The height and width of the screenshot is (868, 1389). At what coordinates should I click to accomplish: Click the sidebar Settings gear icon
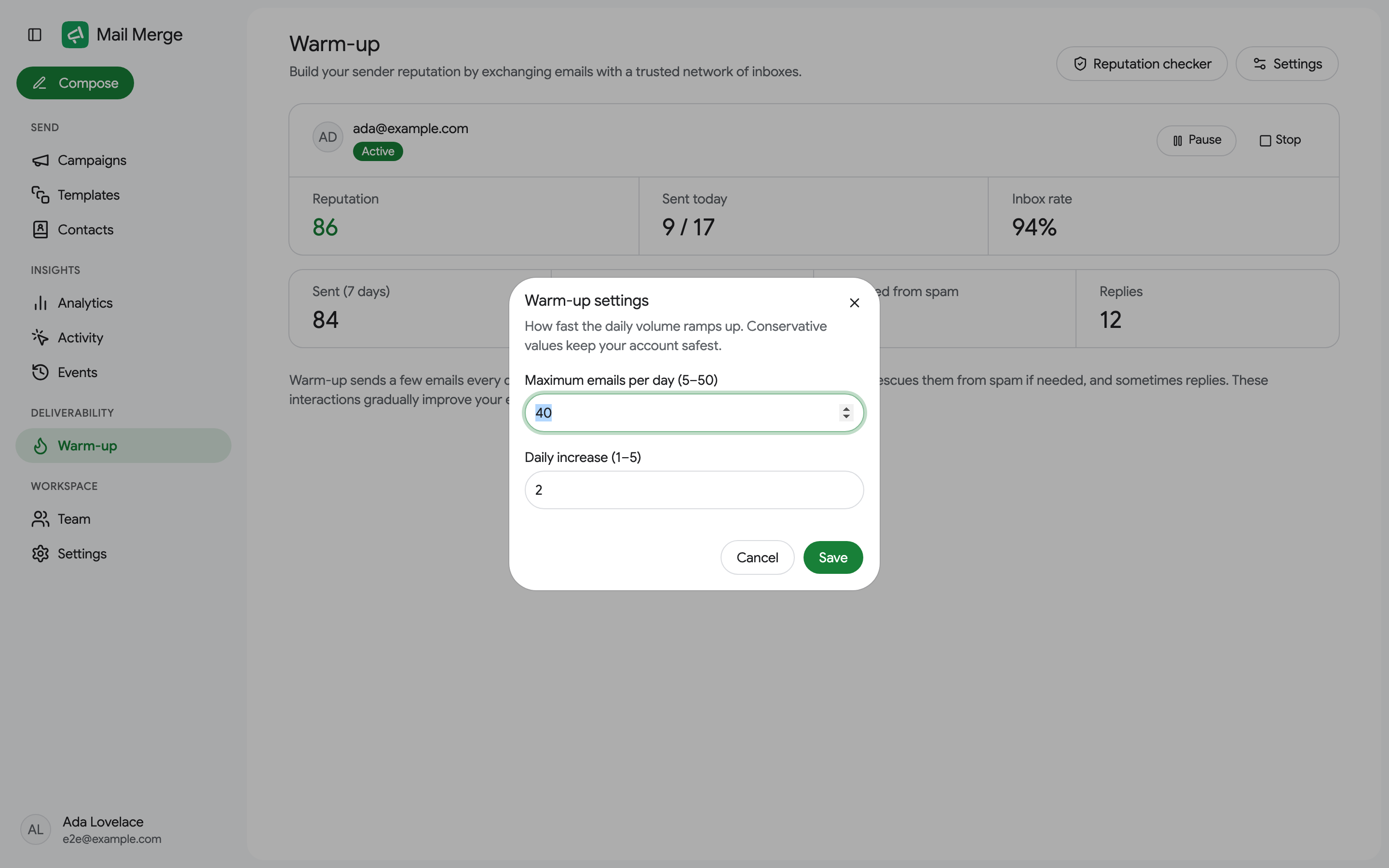[x=40, y=554]
